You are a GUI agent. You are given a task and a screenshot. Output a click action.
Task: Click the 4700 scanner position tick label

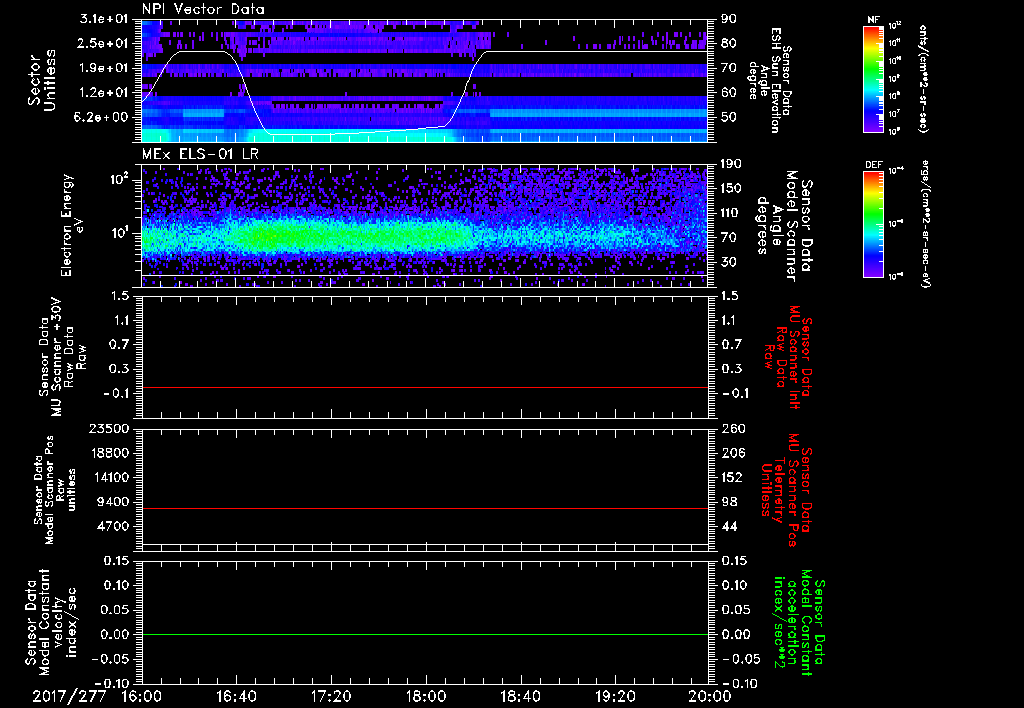114,526
